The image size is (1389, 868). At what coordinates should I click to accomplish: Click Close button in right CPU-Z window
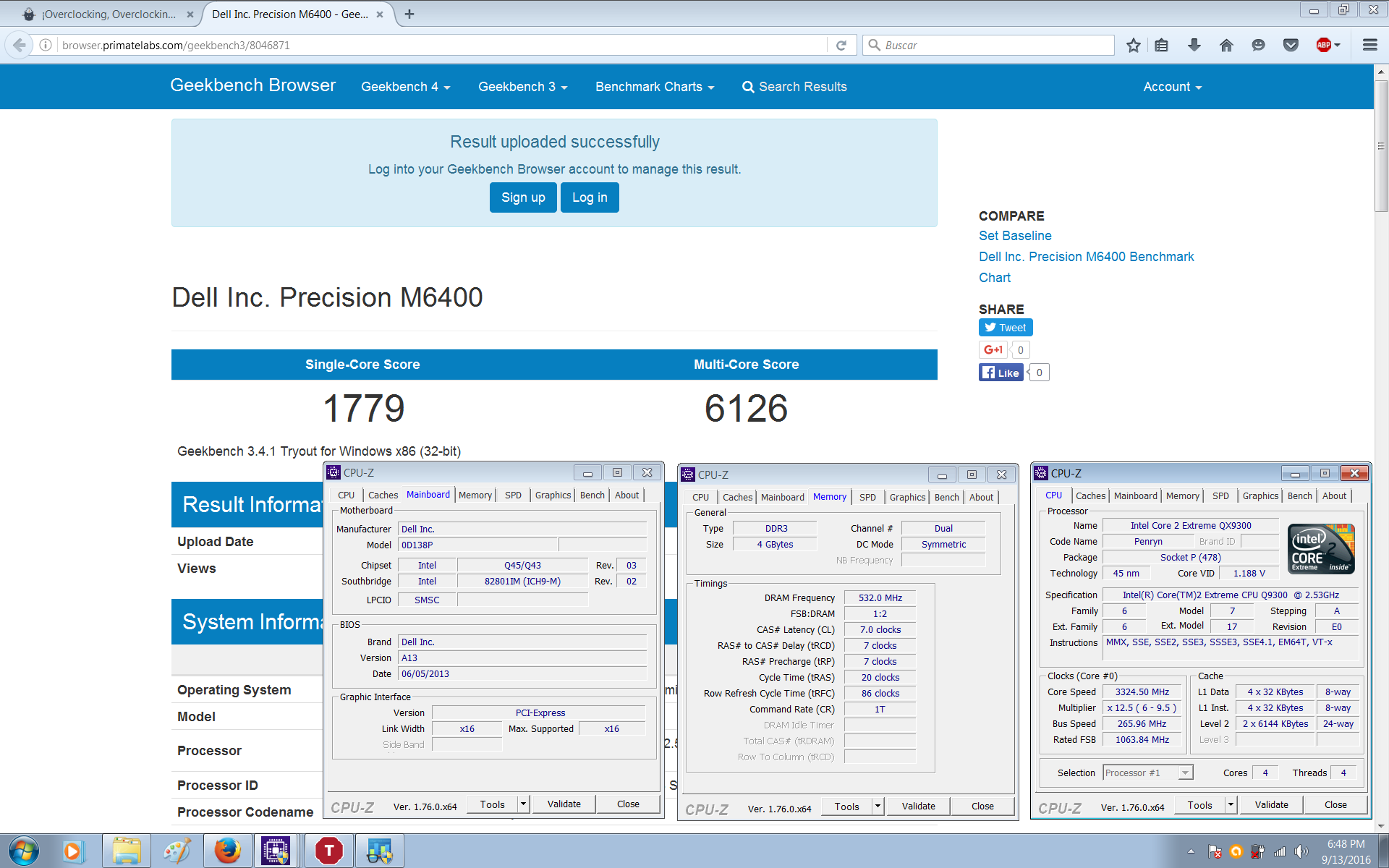[x=1335, y=804]
